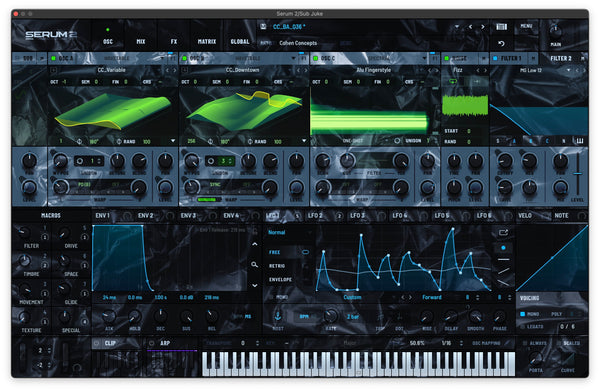Enable MONO voicing checkbox
This screenshot has height=391, width=600.
coord(523,314)
